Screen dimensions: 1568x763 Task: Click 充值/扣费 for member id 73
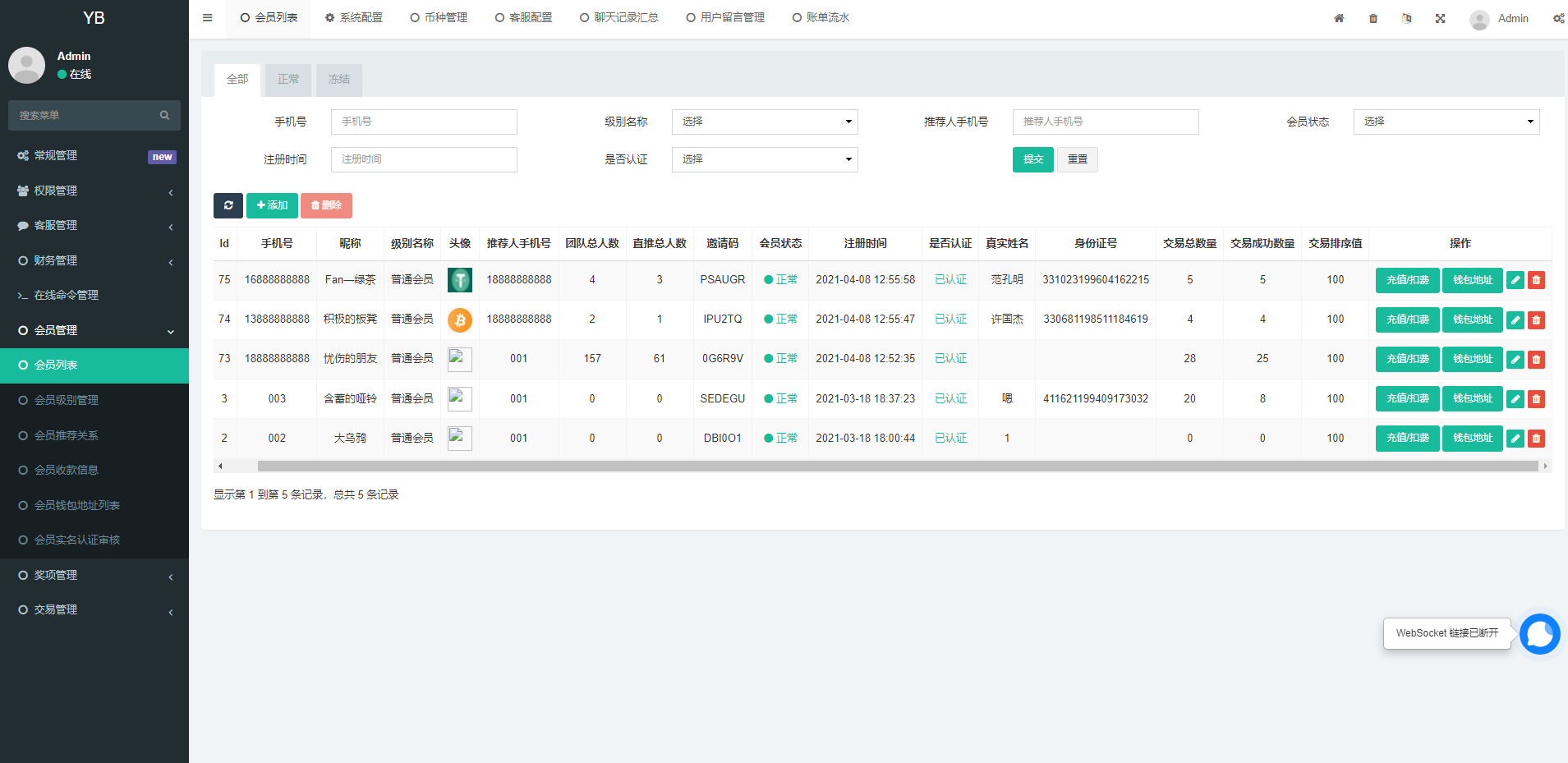[1407, 359]
